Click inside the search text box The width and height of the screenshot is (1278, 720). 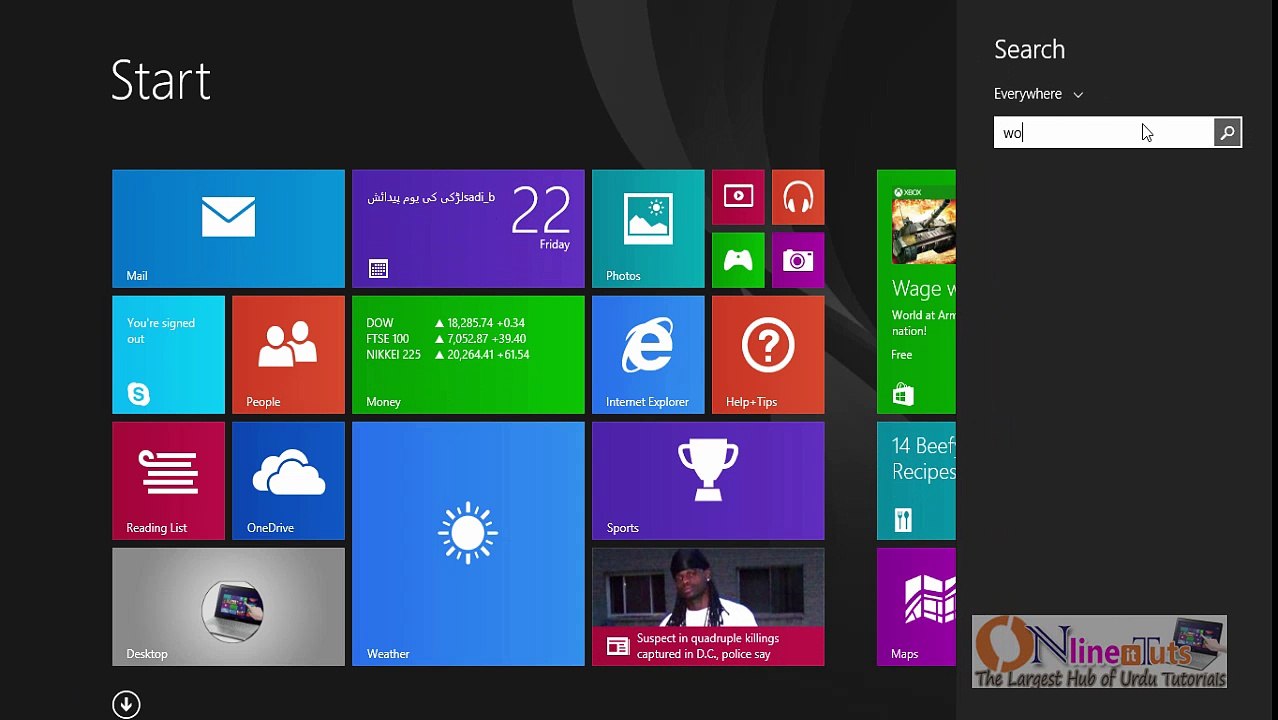(x=1104, y=133)
